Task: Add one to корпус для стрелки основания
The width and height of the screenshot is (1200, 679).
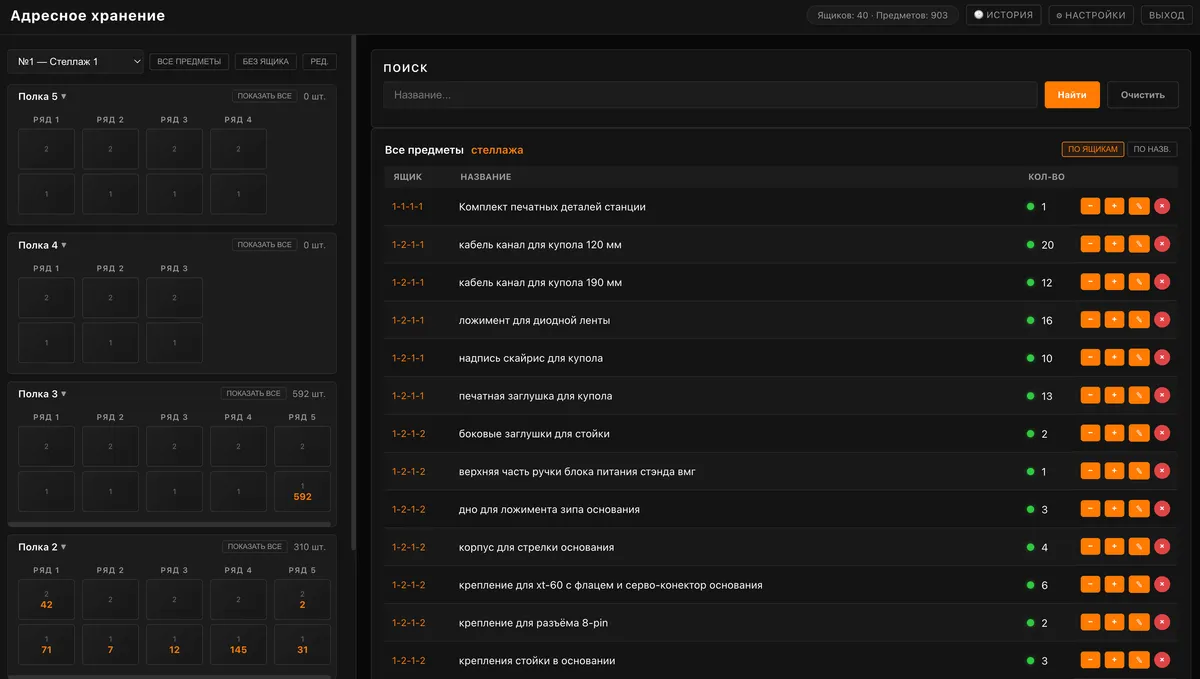Action: 1114,547
